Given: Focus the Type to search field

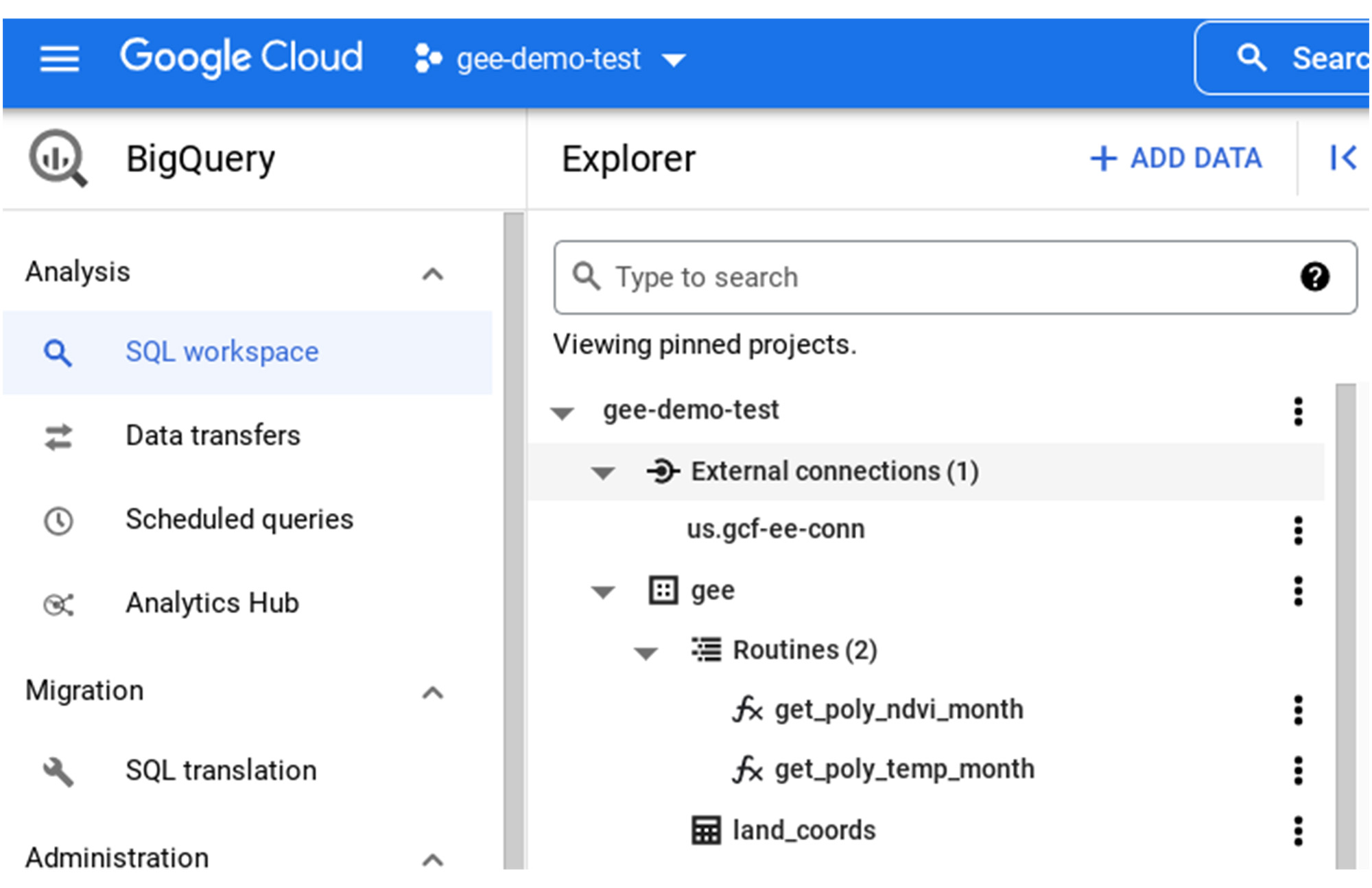Looking at the screenshot, I should (955, 277).
